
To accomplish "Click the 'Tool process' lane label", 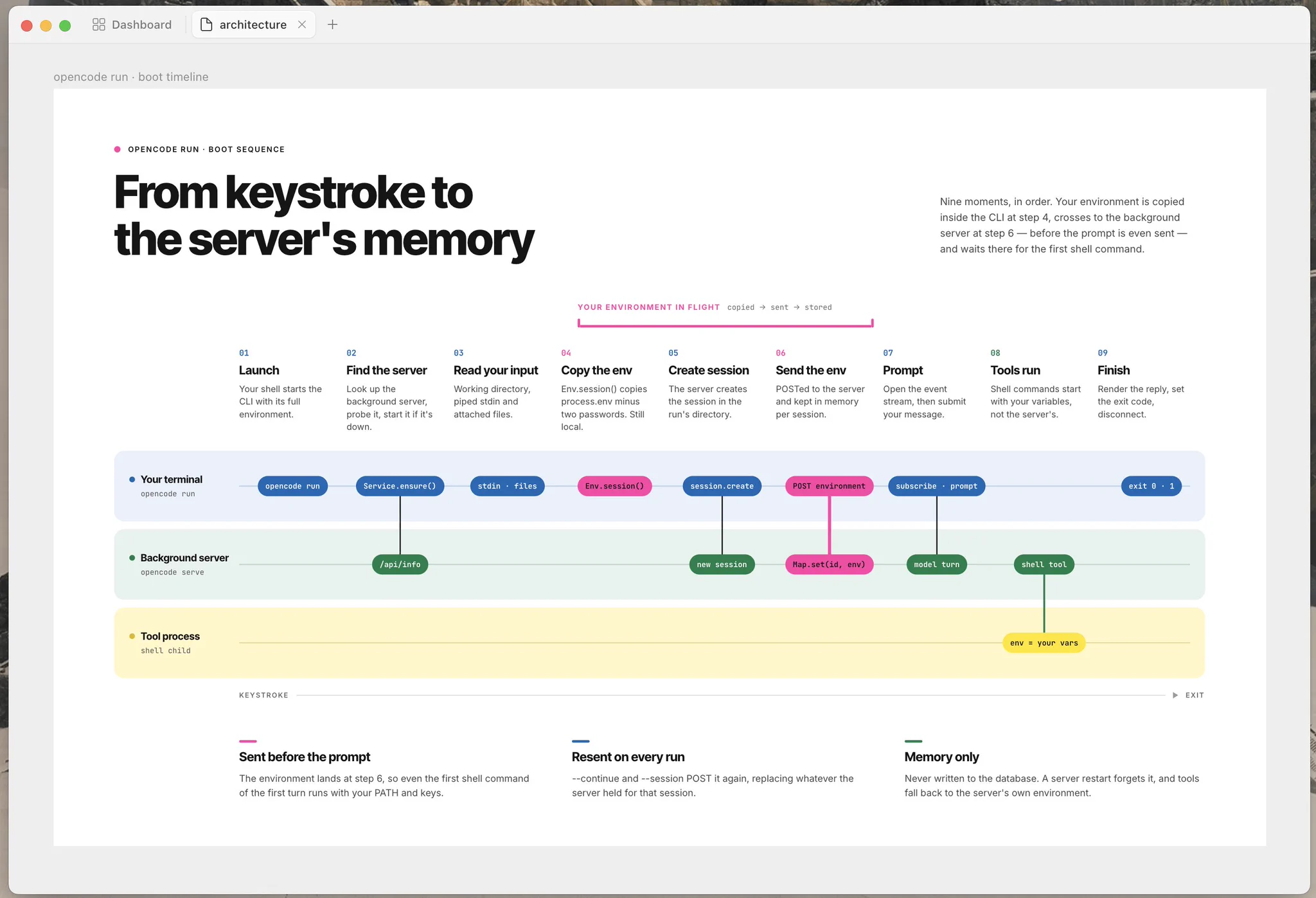I will click(x=170, y=636).
